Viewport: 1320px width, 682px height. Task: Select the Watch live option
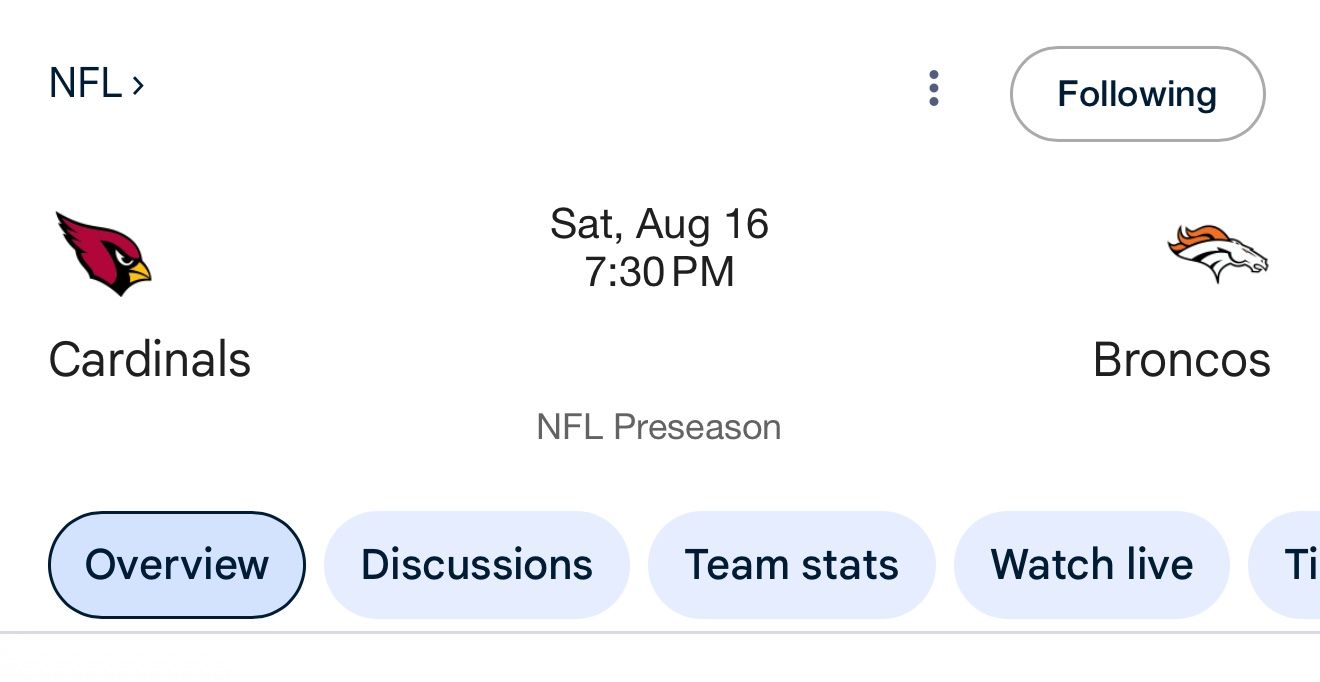point(1091,564)
